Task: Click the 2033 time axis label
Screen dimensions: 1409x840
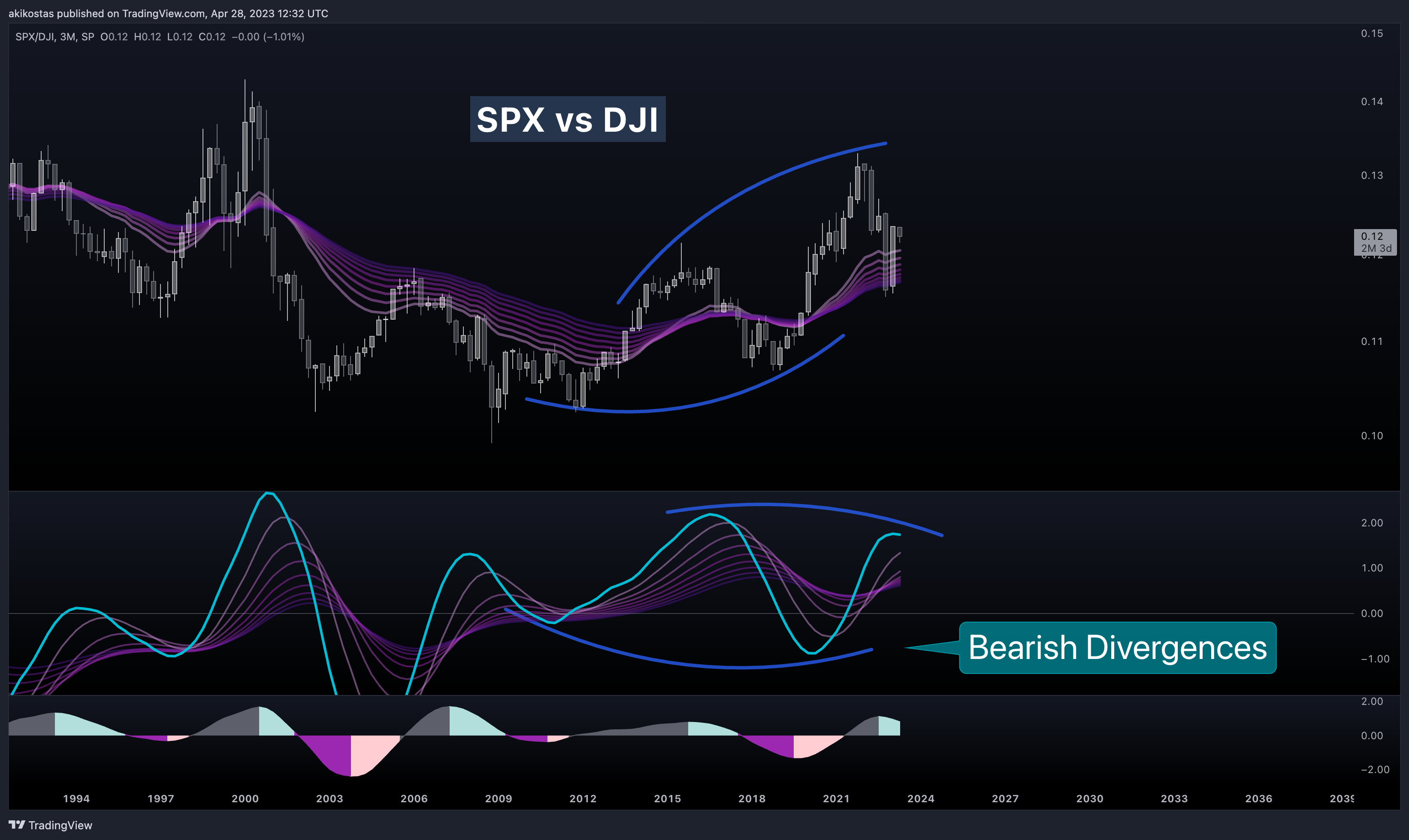Action: [1175, 798]
